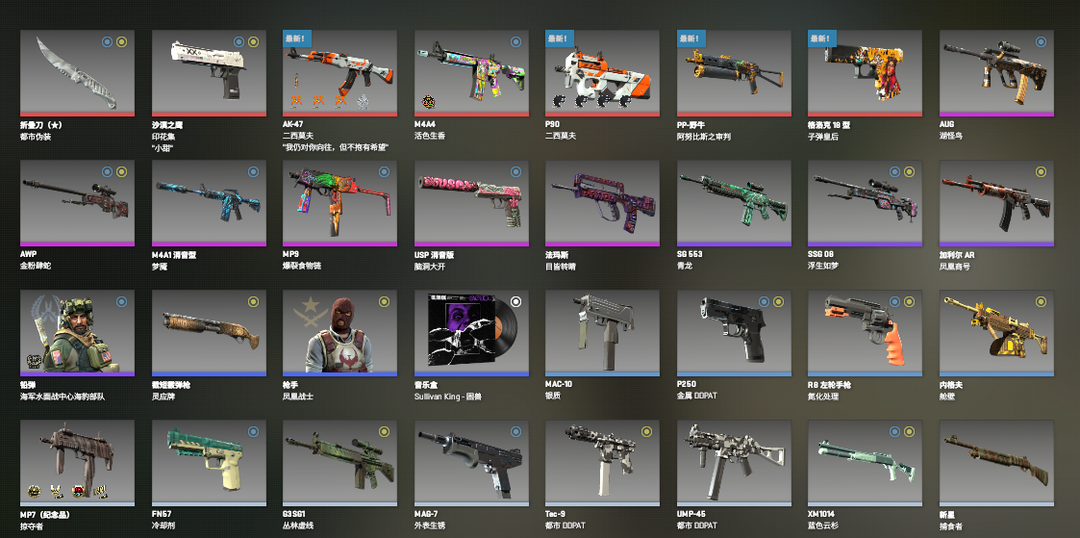
Task: Click the sticker on M4A4 活色生香
Action: pyautogui.click(x=428, y=102)
